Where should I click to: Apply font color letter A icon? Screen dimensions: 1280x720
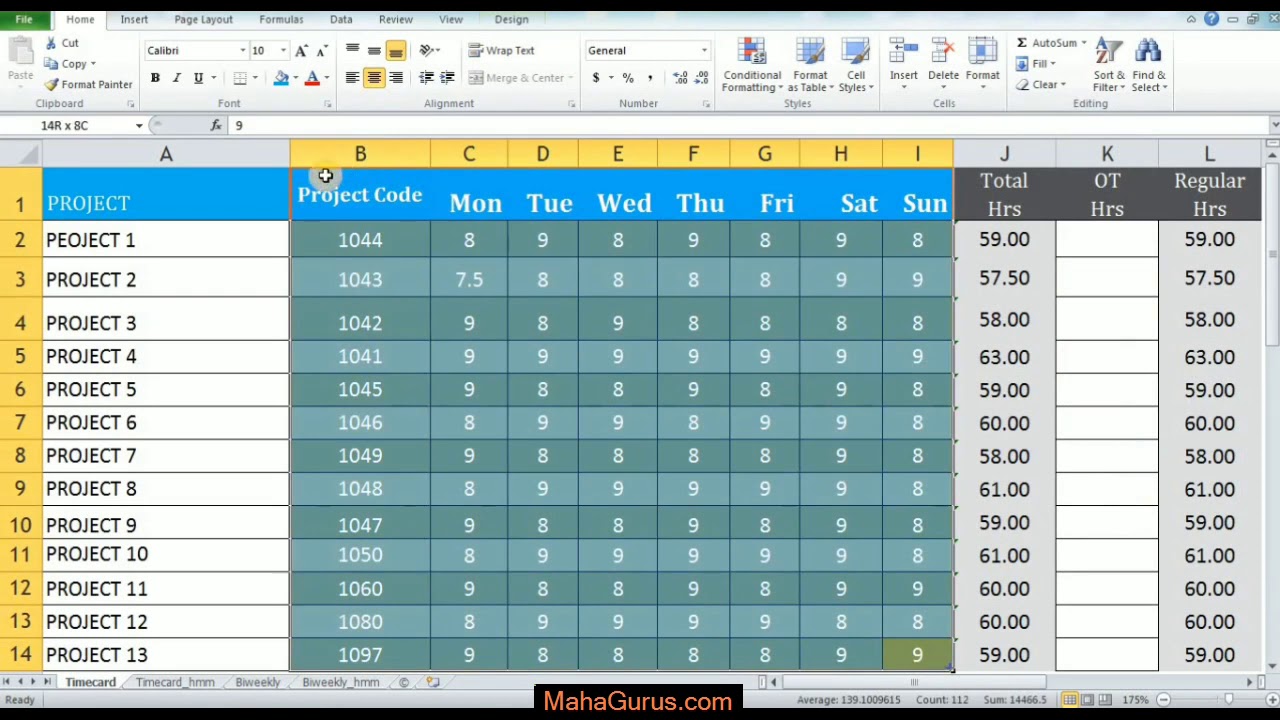(x=312, y=78)
